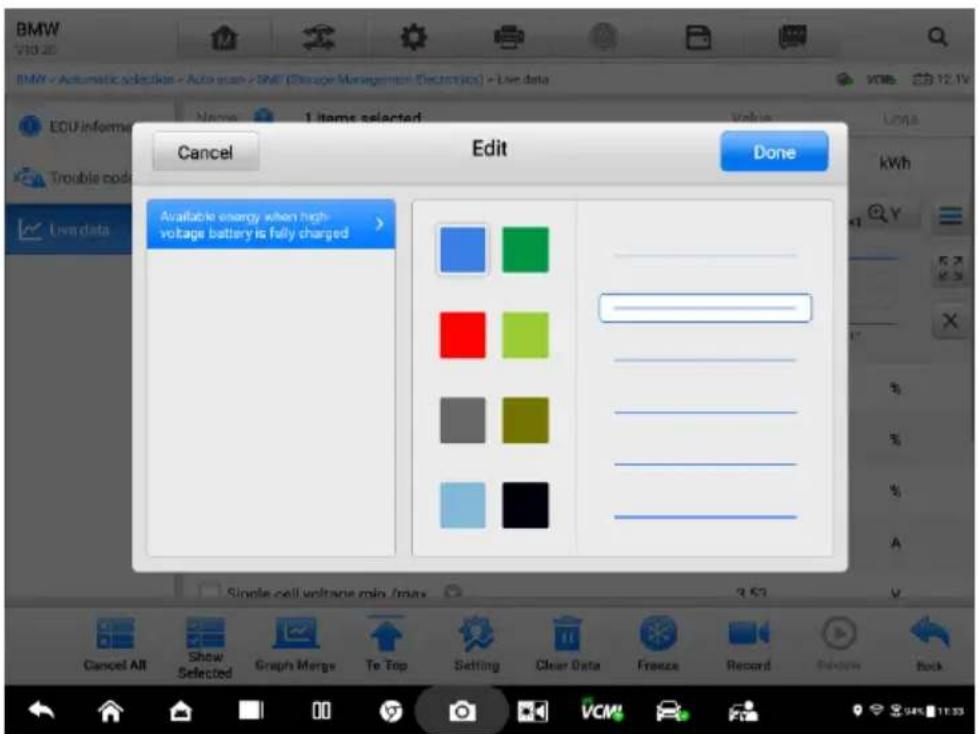978x734 pixels.
Task: Open the VCM connection icon
Action: [601, 710]
